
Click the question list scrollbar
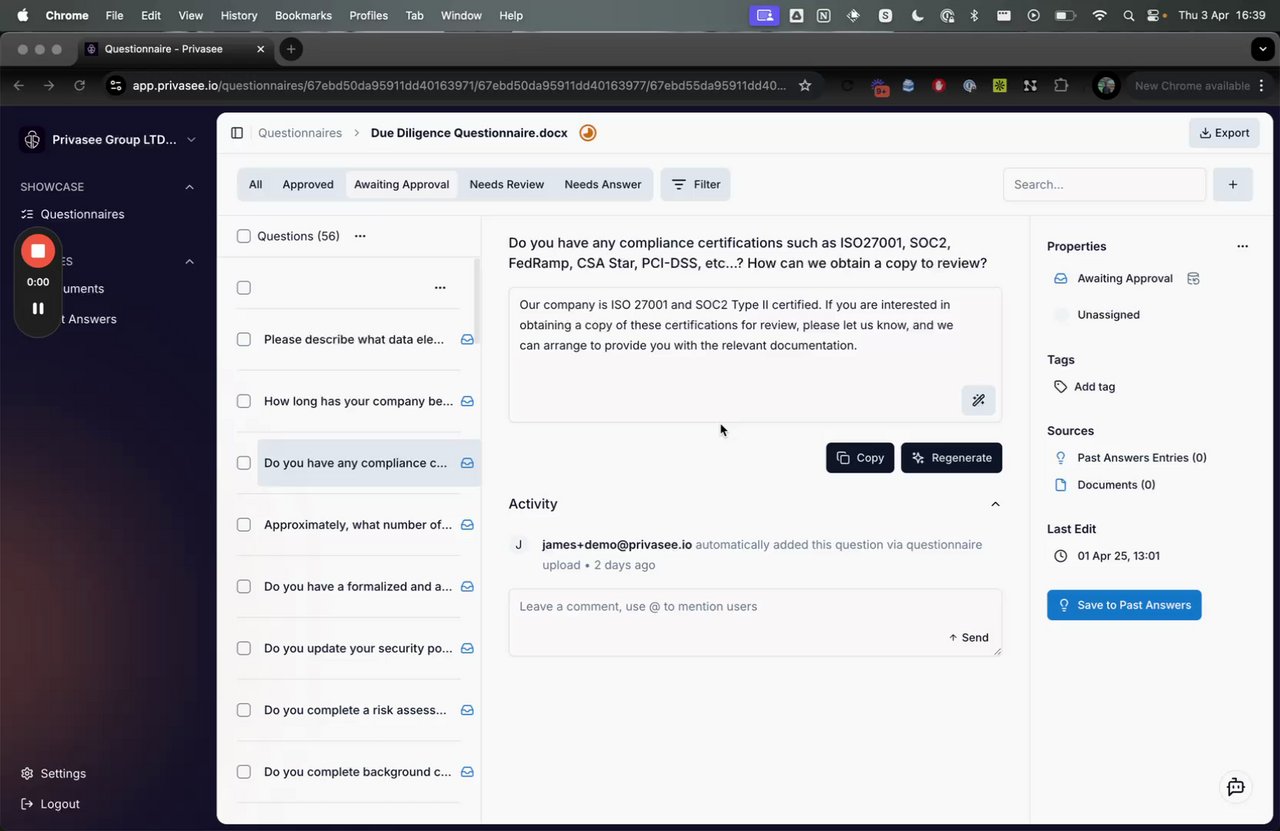tap(477, 300)
